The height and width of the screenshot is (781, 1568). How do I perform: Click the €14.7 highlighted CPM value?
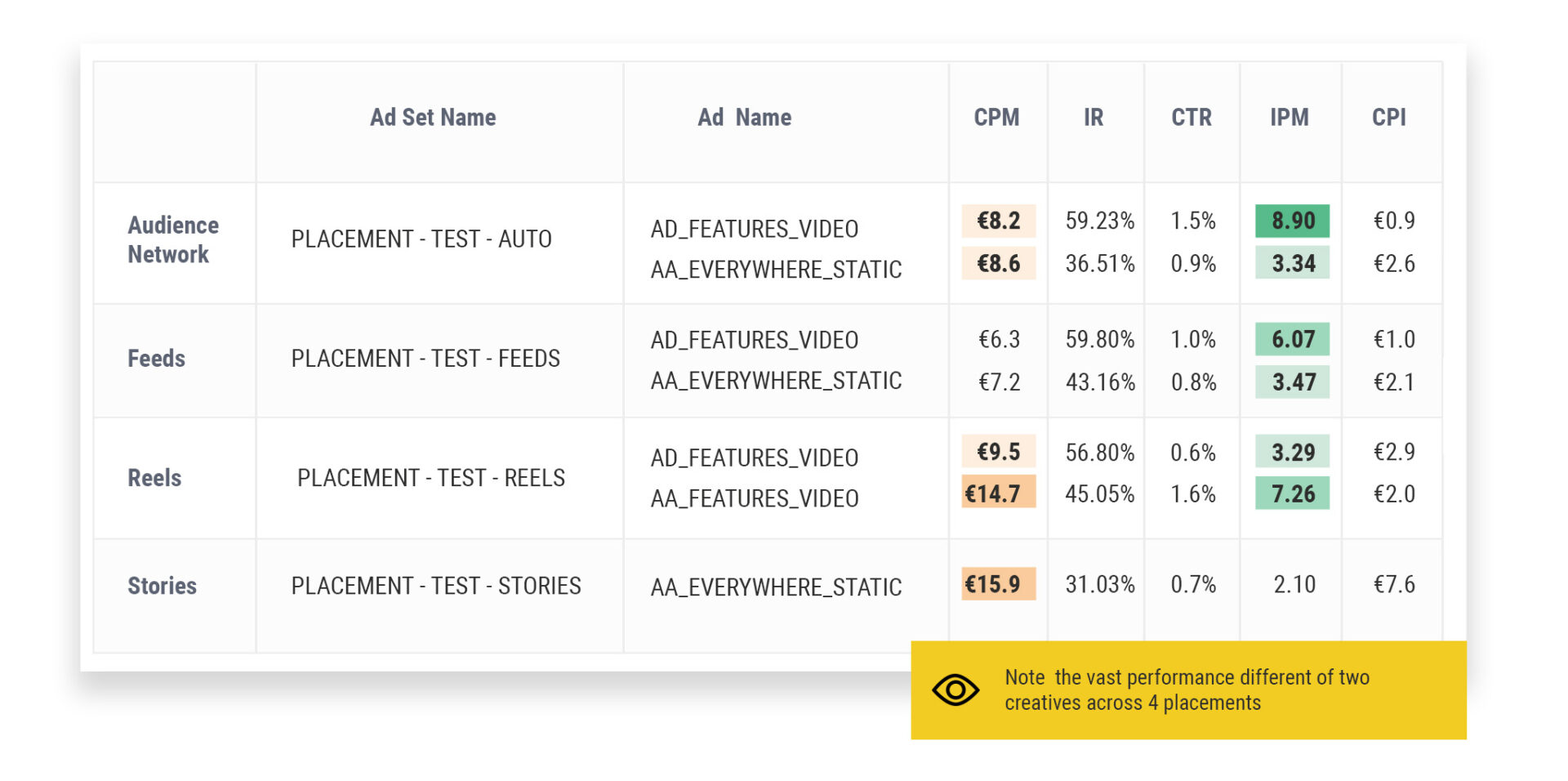(997, 493)
